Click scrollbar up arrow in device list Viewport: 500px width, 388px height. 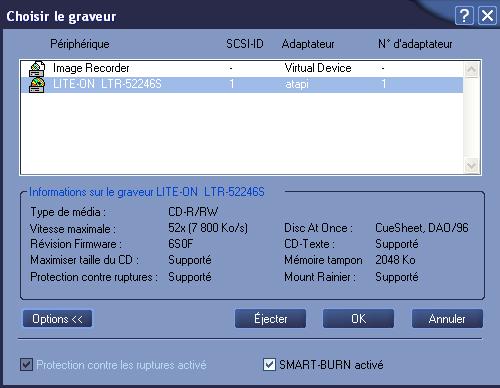pos(472,69)
